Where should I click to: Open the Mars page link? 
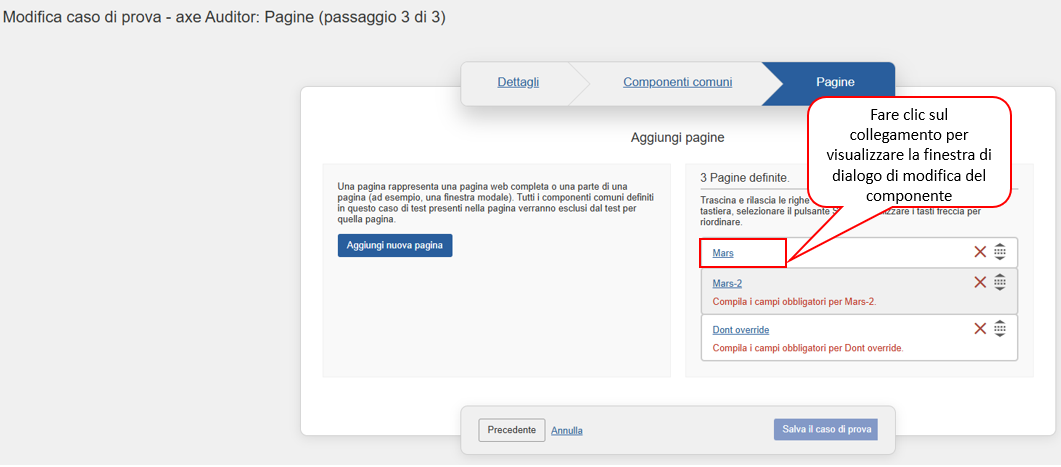click(x=723, y=253)
